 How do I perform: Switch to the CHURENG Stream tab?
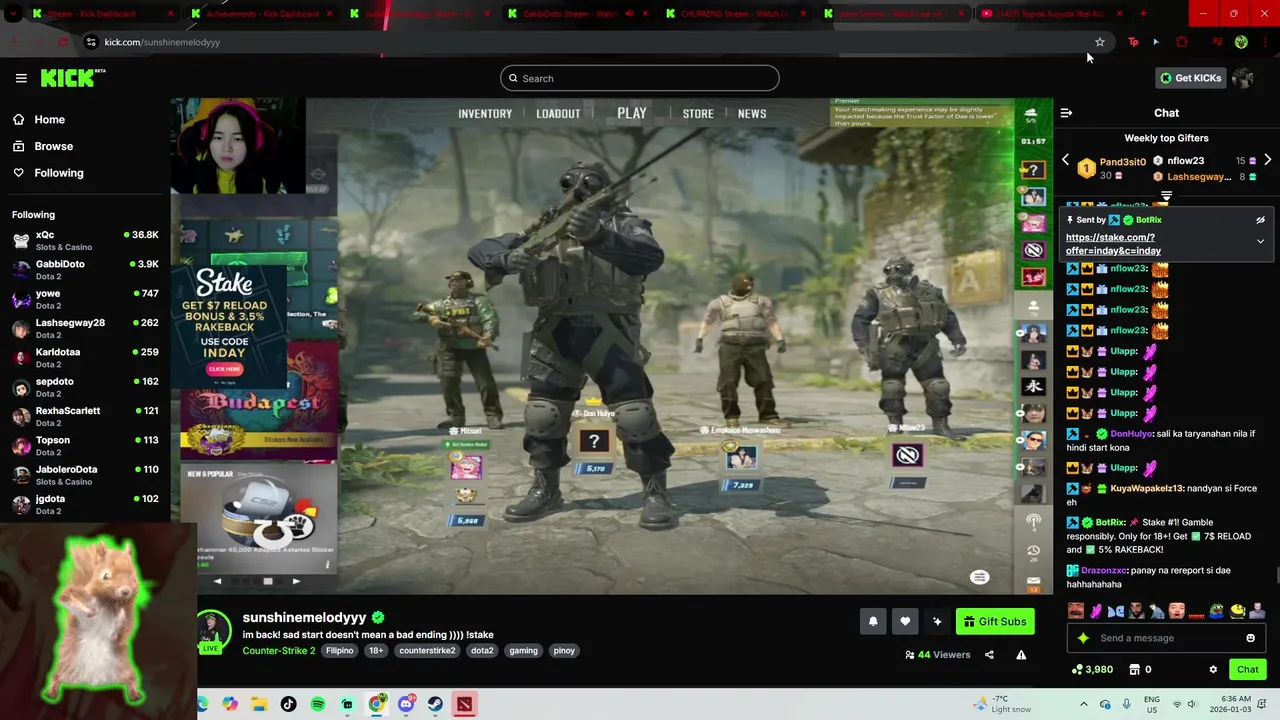[x=735, y=14]
